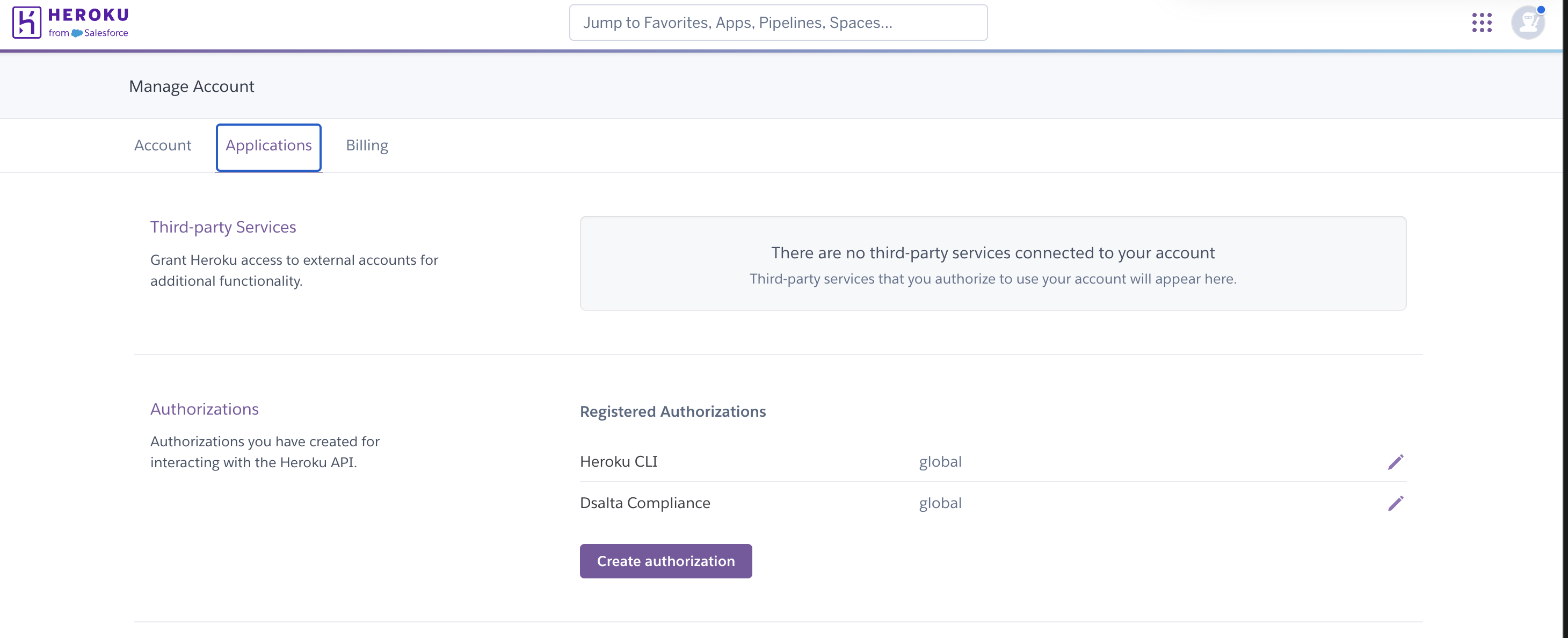Open the user avatar account menu
The height and width of the screenshot is (638, 1568).
point(1528,23)
